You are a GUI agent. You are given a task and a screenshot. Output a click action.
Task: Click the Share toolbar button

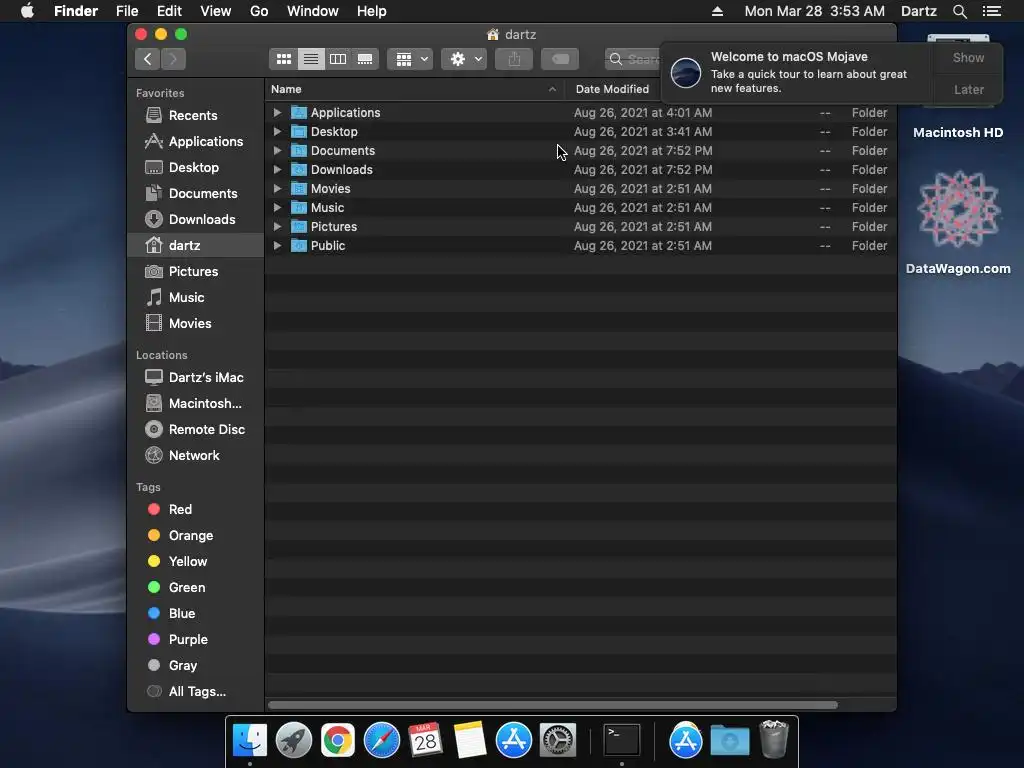tap(514, 59)
